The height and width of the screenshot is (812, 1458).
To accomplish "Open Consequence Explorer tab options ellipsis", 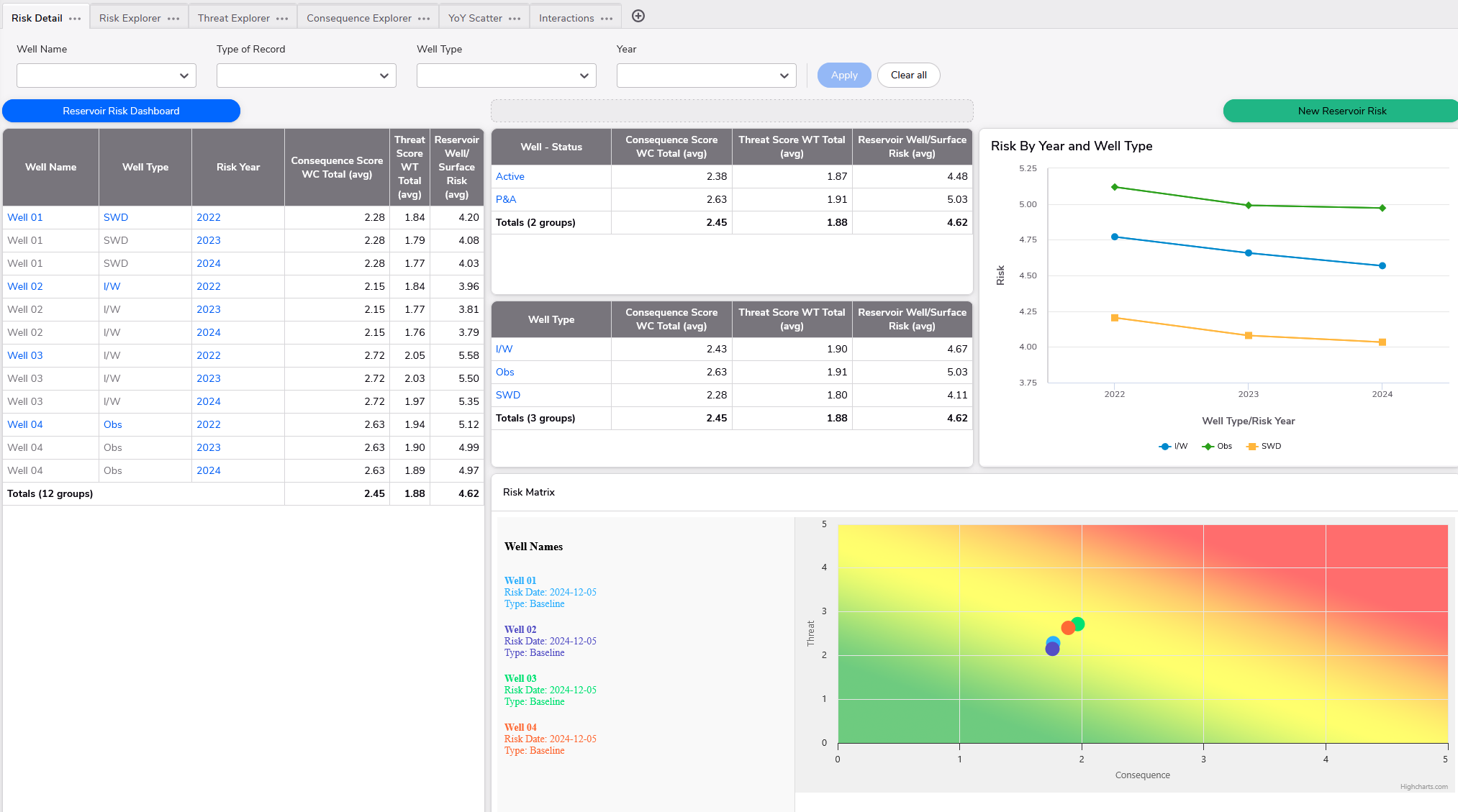I will [x=424, y=19].
